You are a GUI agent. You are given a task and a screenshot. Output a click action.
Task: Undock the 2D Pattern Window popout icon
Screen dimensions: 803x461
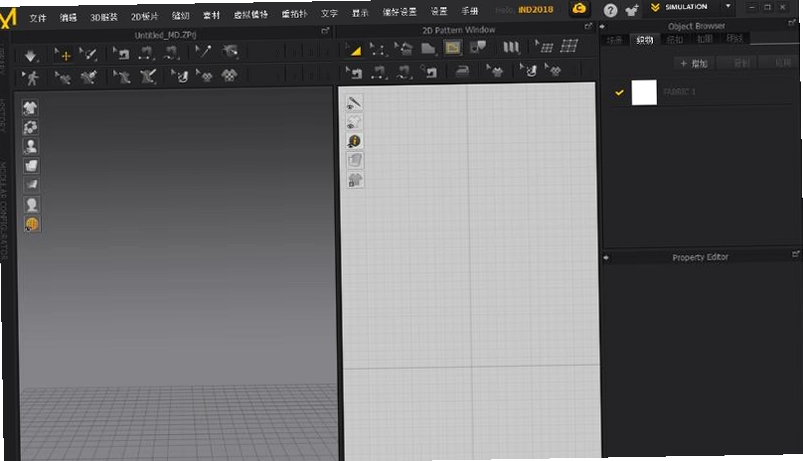click(588, 26)
